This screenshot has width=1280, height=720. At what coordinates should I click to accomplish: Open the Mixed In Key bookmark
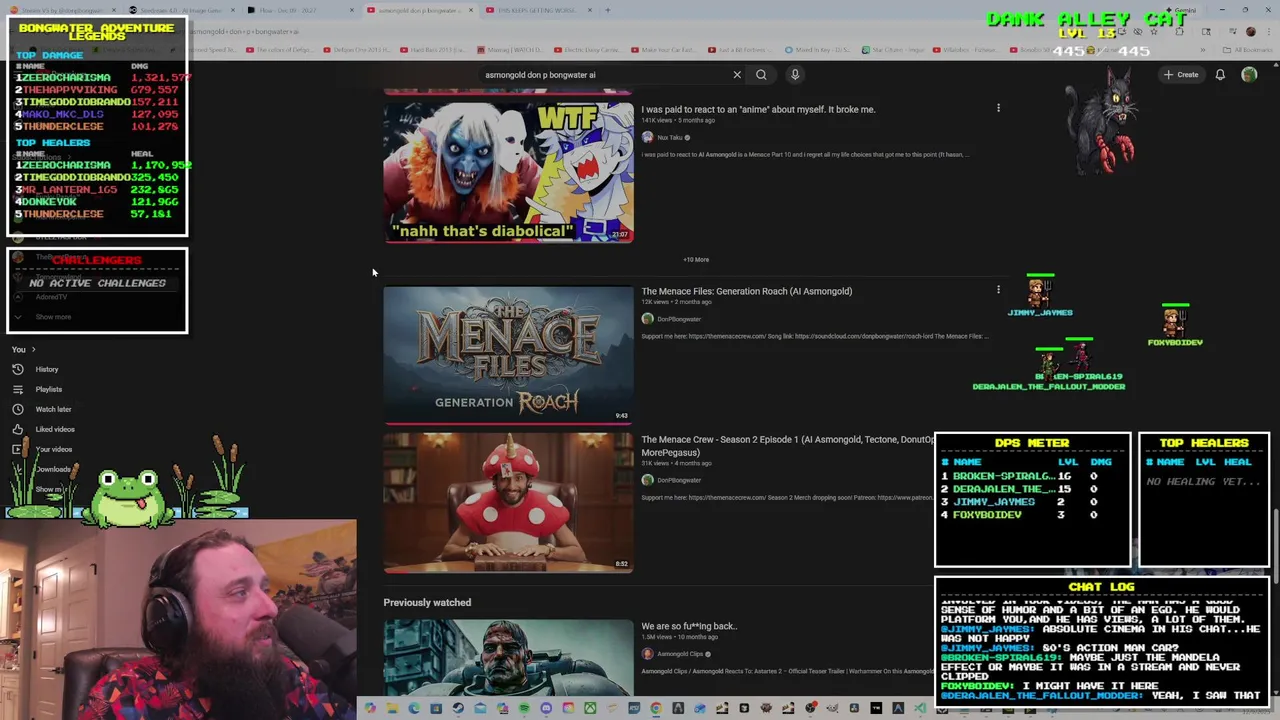(x=818, y=49)
